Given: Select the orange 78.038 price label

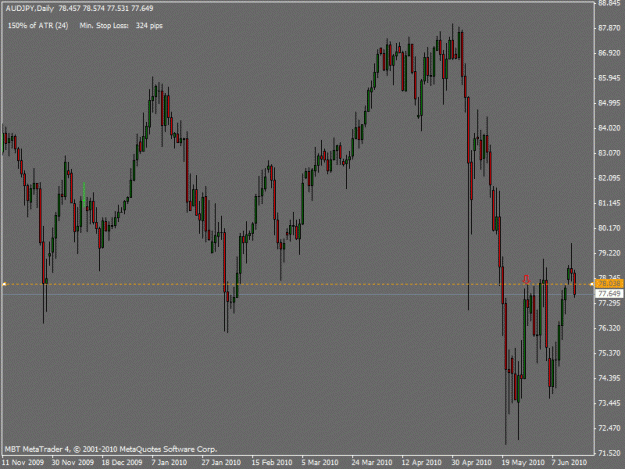Looking at the screenshot, I should pos(609,284).
